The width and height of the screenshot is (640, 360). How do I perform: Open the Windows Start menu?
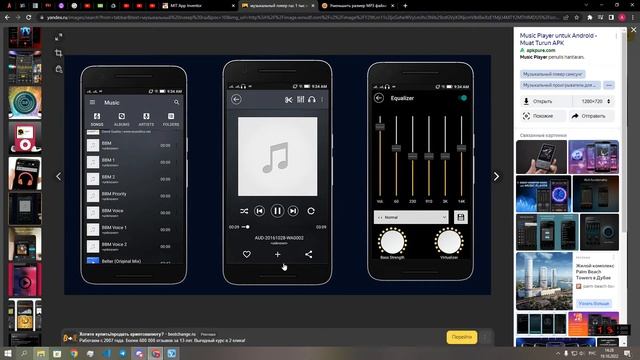8,353
